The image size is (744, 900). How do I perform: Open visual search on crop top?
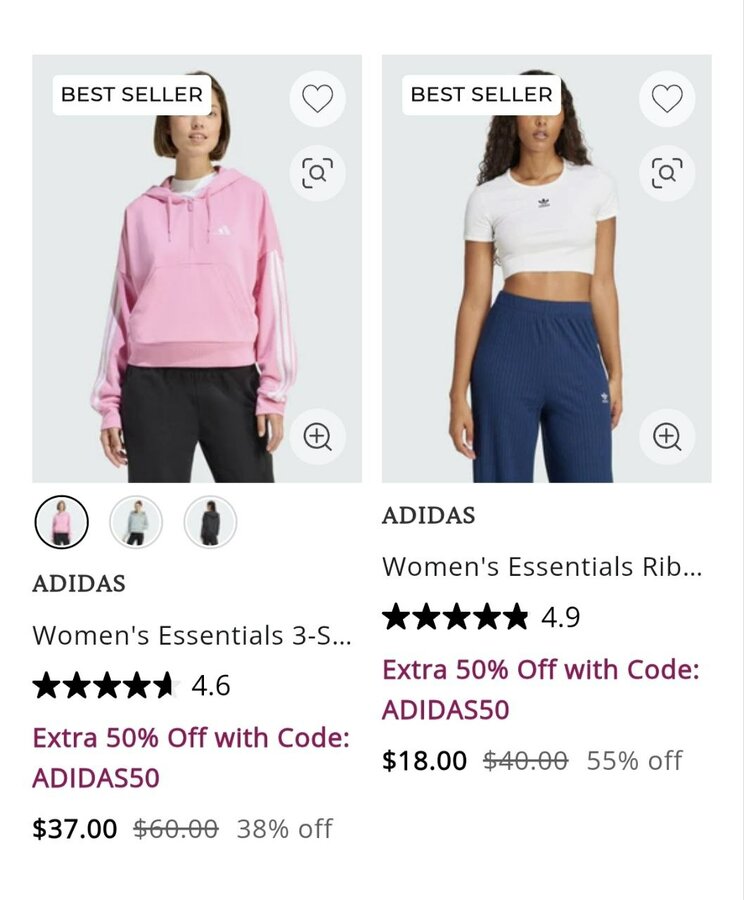coord(667,173)
